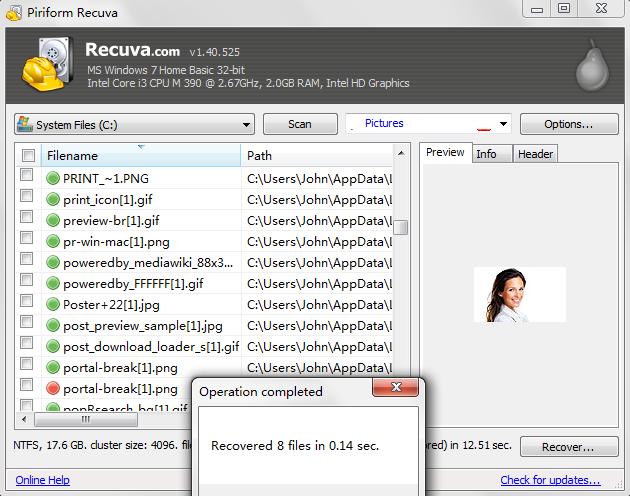Check the box for poweredby_mediawiki_88x3
The image size is (630, 496).
point(27,258)
